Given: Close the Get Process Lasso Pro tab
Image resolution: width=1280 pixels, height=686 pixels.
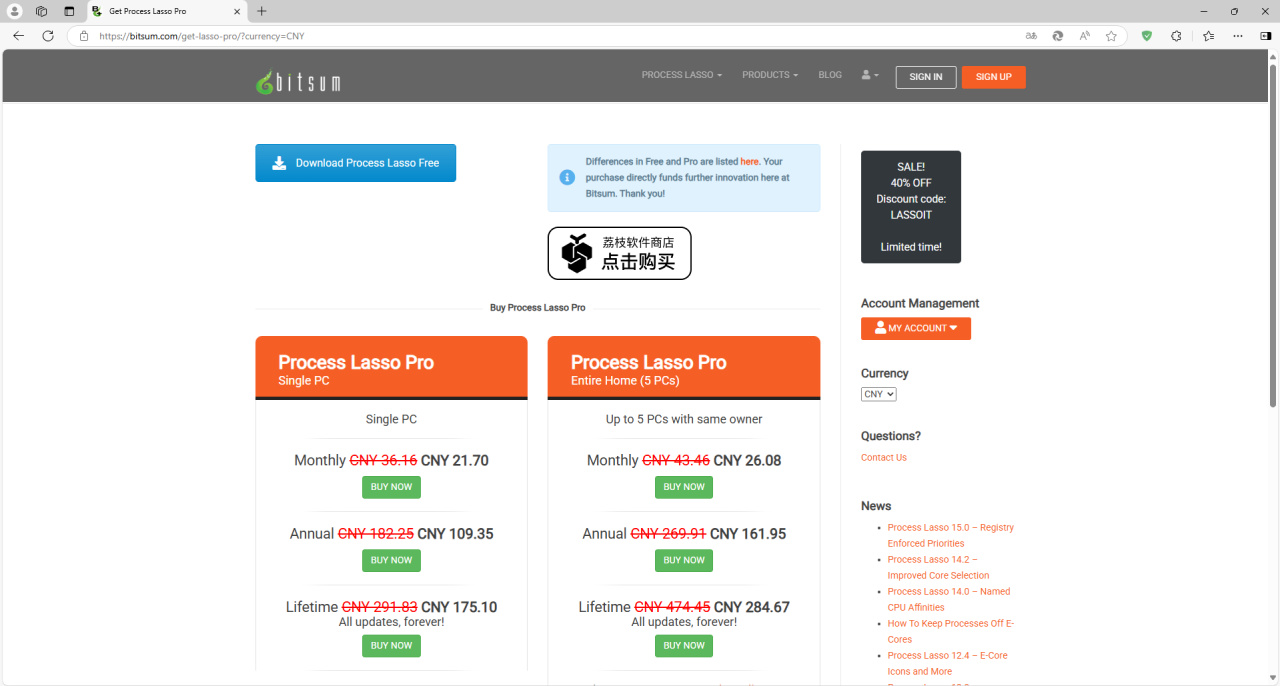Looking at the screenshot, I should point(238,11).
